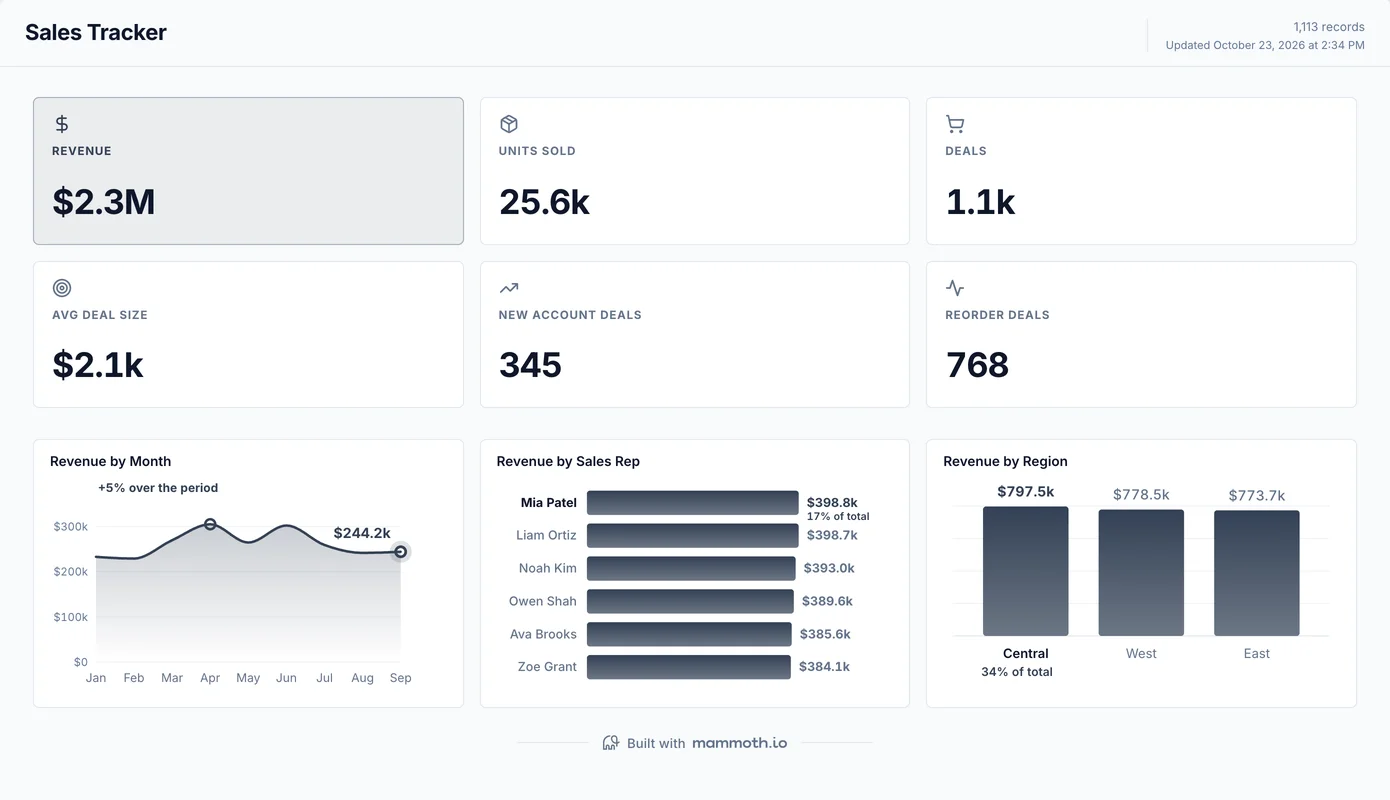The height and width of the screenshot is (800, 1390).
Task: Select the New Account Deals 345 card
Action: (695, 334)
